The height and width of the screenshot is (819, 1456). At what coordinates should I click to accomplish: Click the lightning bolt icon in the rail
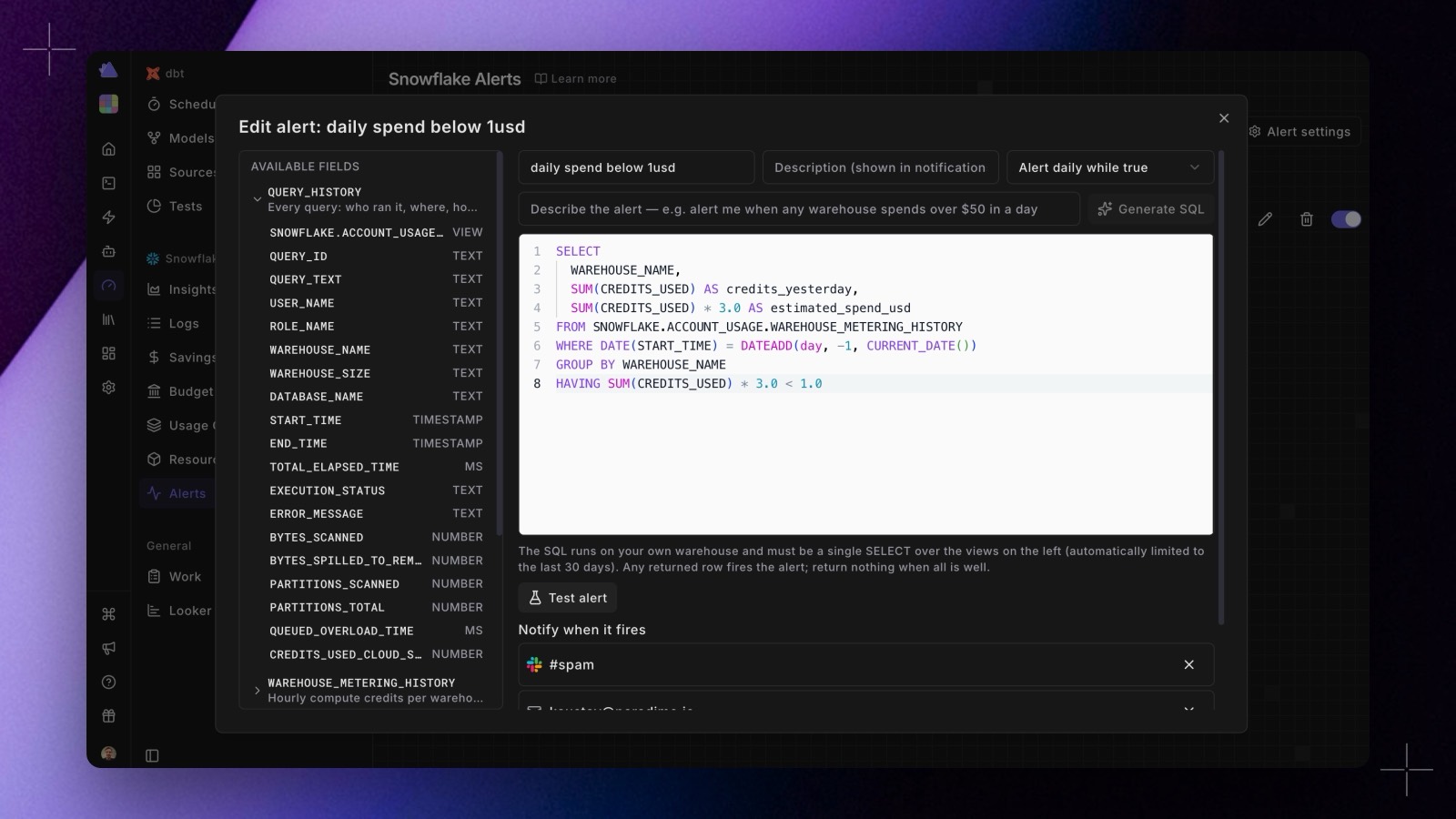108,217
